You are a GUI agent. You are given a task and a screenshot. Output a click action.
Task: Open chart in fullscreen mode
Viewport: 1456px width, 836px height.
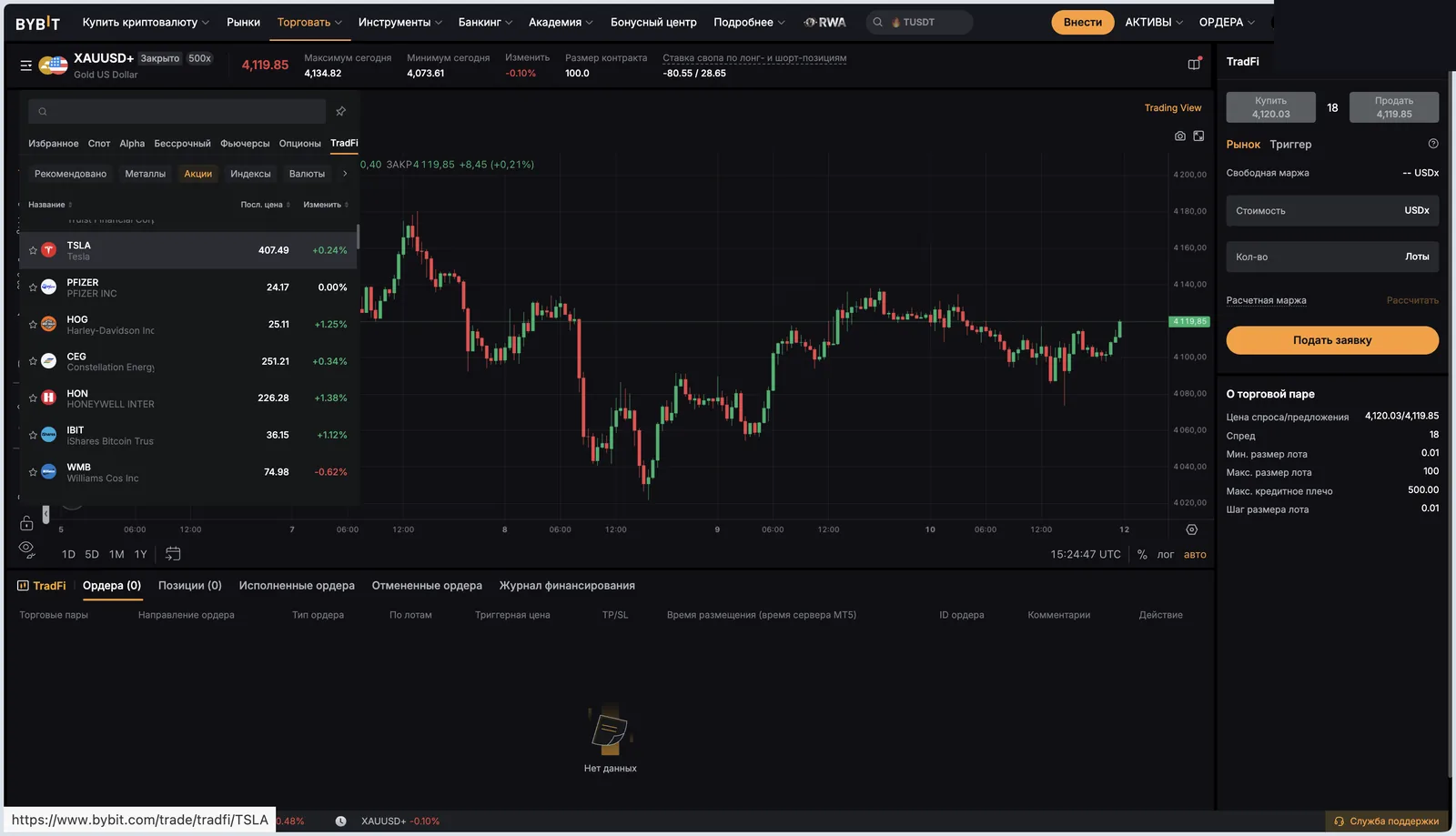(1199, 136)
